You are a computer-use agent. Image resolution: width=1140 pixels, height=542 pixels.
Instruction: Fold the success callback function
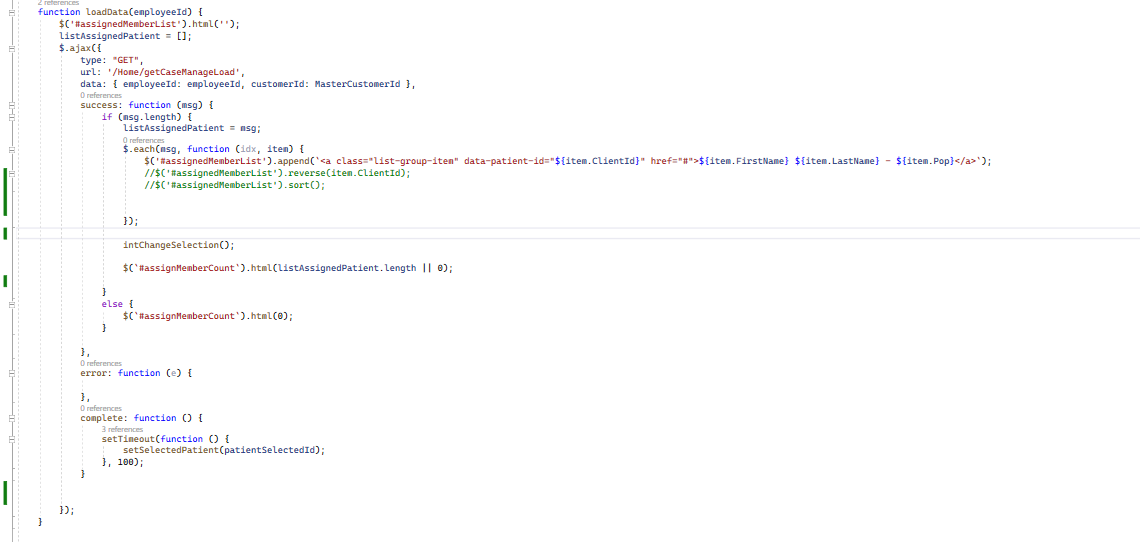click(11, 105)
